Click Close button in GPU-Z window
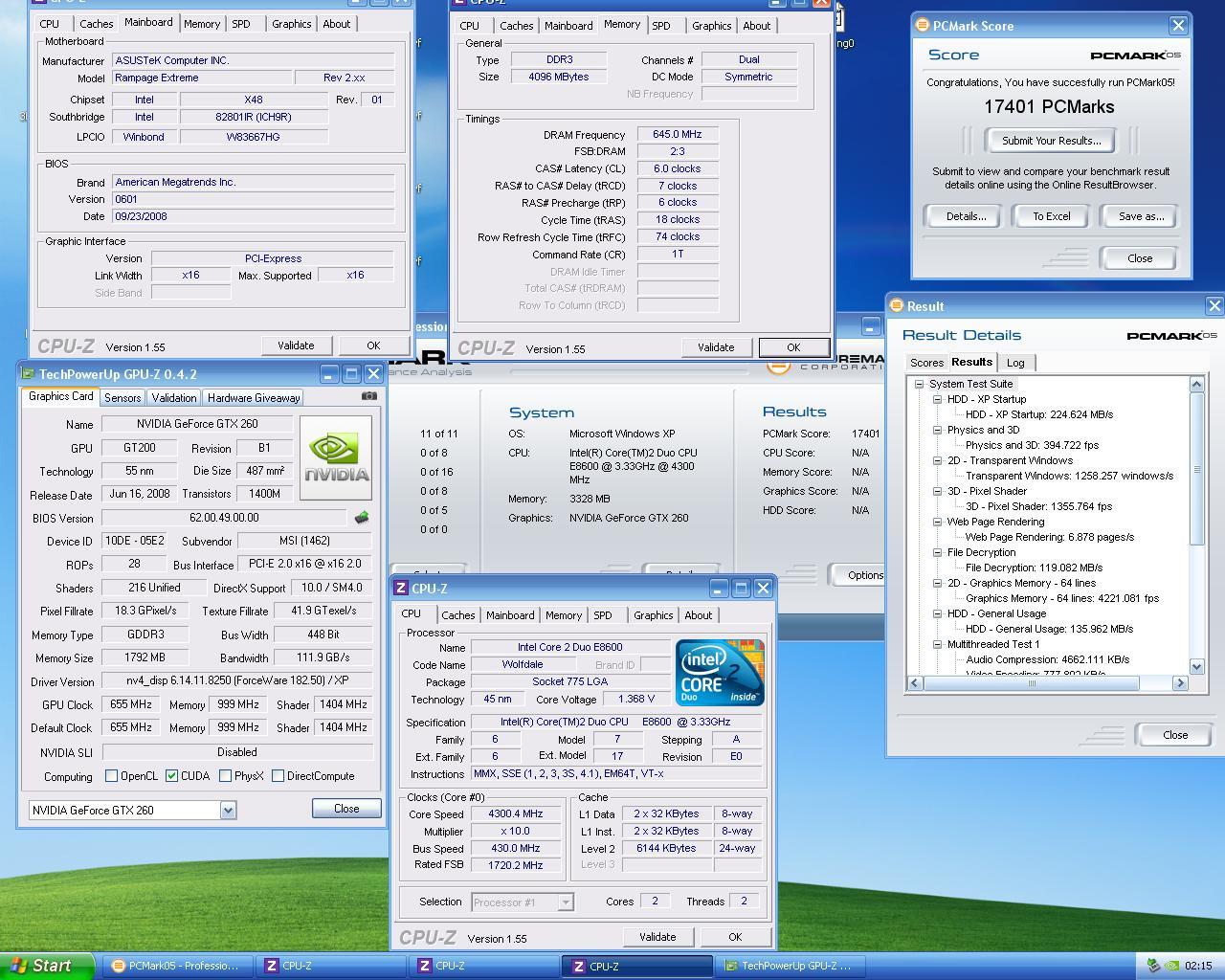1225x980 pixels. click(x=346, y=809)
